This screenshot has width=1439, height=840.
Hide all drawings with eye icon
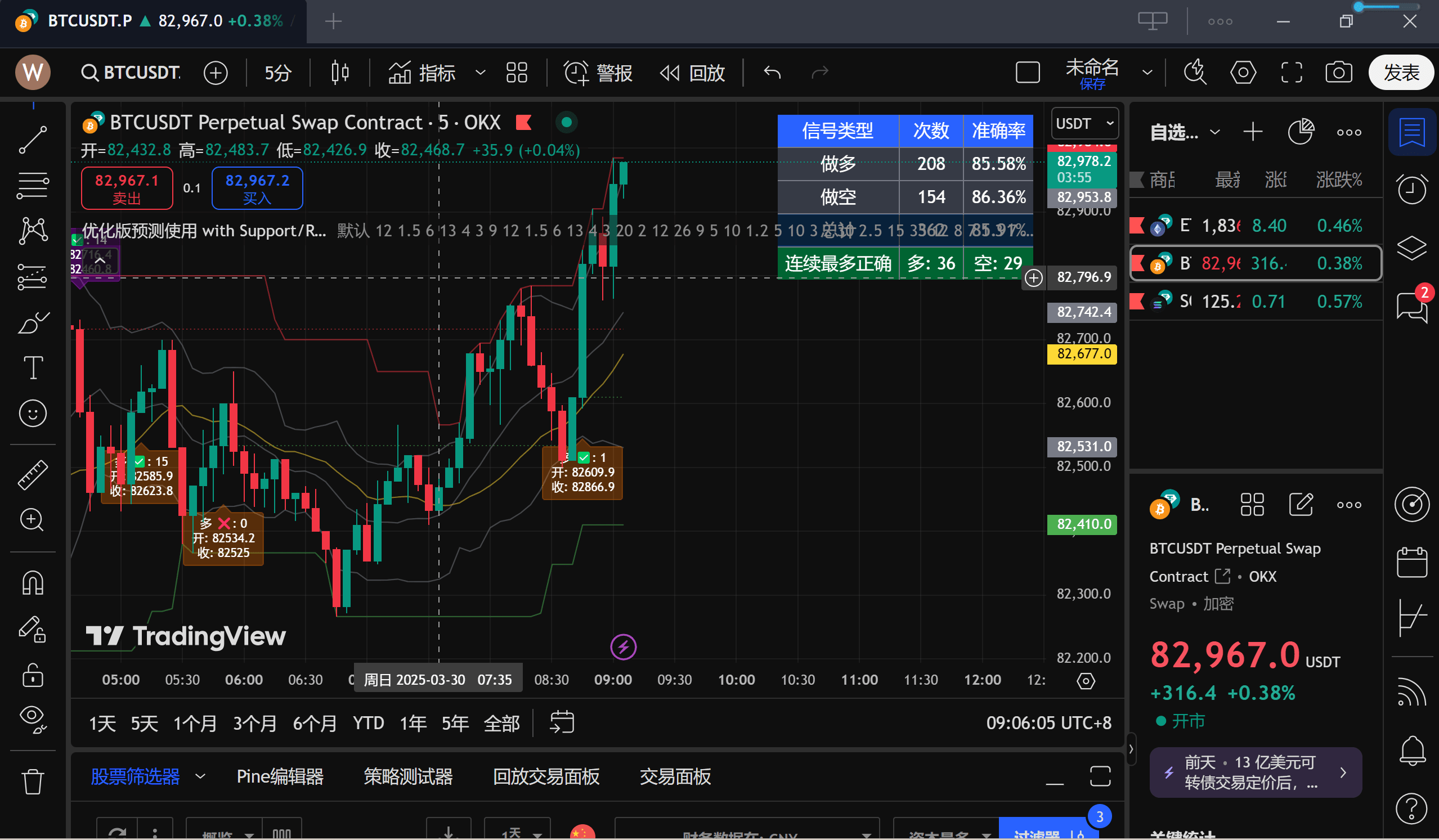(33, 720)
